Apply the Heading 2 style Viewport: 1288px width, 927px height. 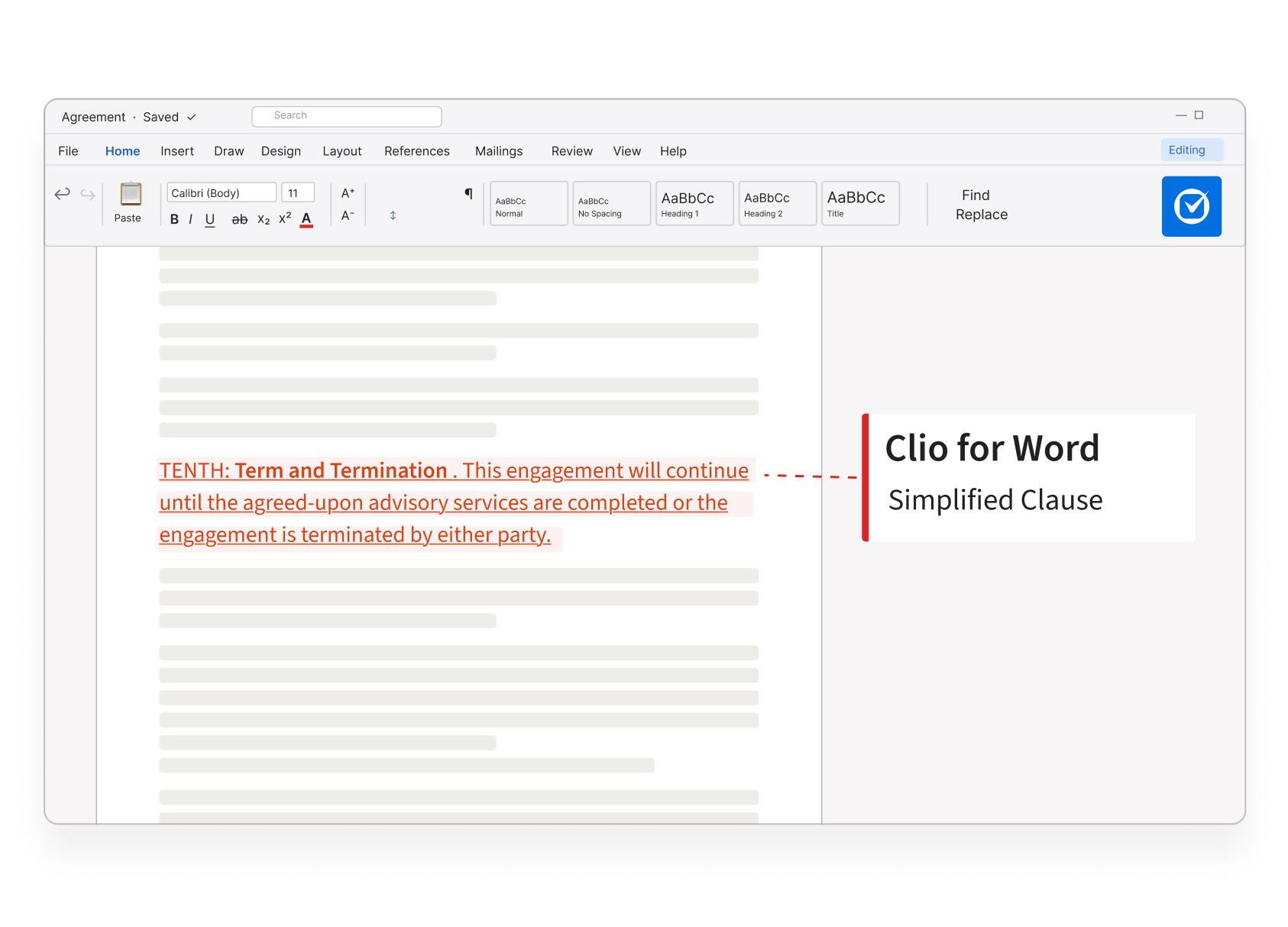(778, 203)
